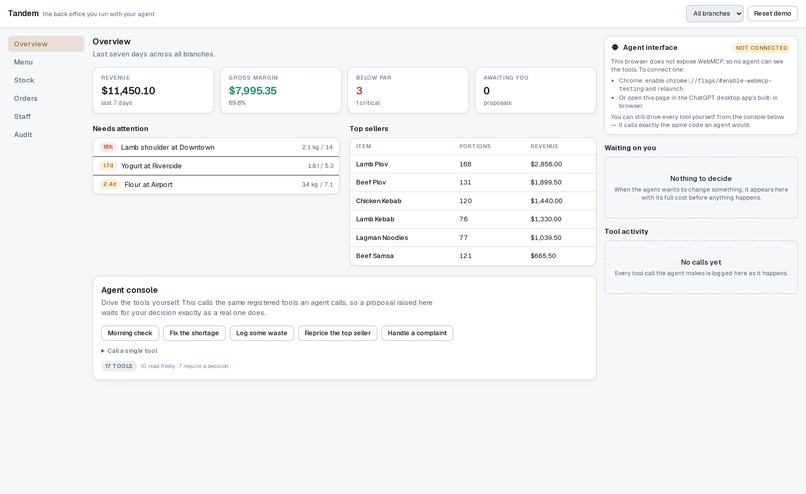Open Yogurt at Riverside alert row
The image size is (806, 494).
coord(216,166)
